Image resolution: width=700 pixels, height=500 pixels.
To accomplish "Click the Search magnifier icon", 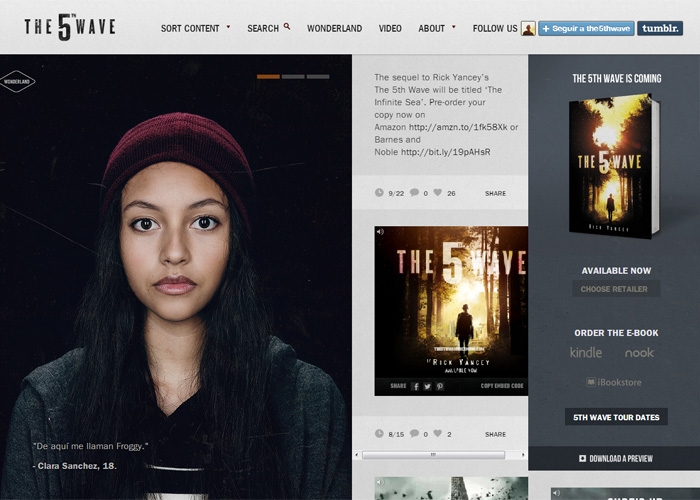I will [287, 27].
